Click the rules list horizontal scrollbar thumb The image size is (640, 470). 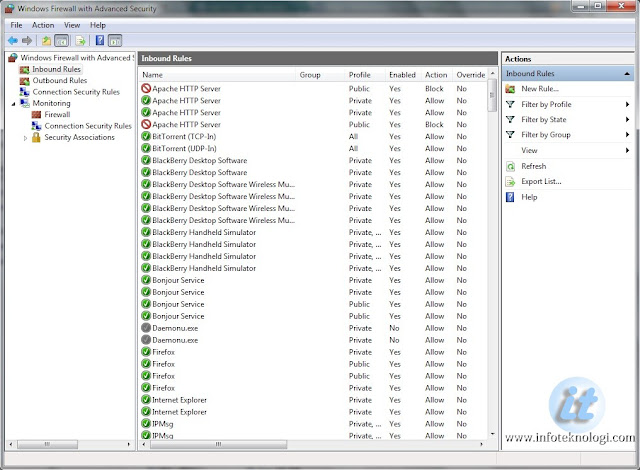point(218,444)
